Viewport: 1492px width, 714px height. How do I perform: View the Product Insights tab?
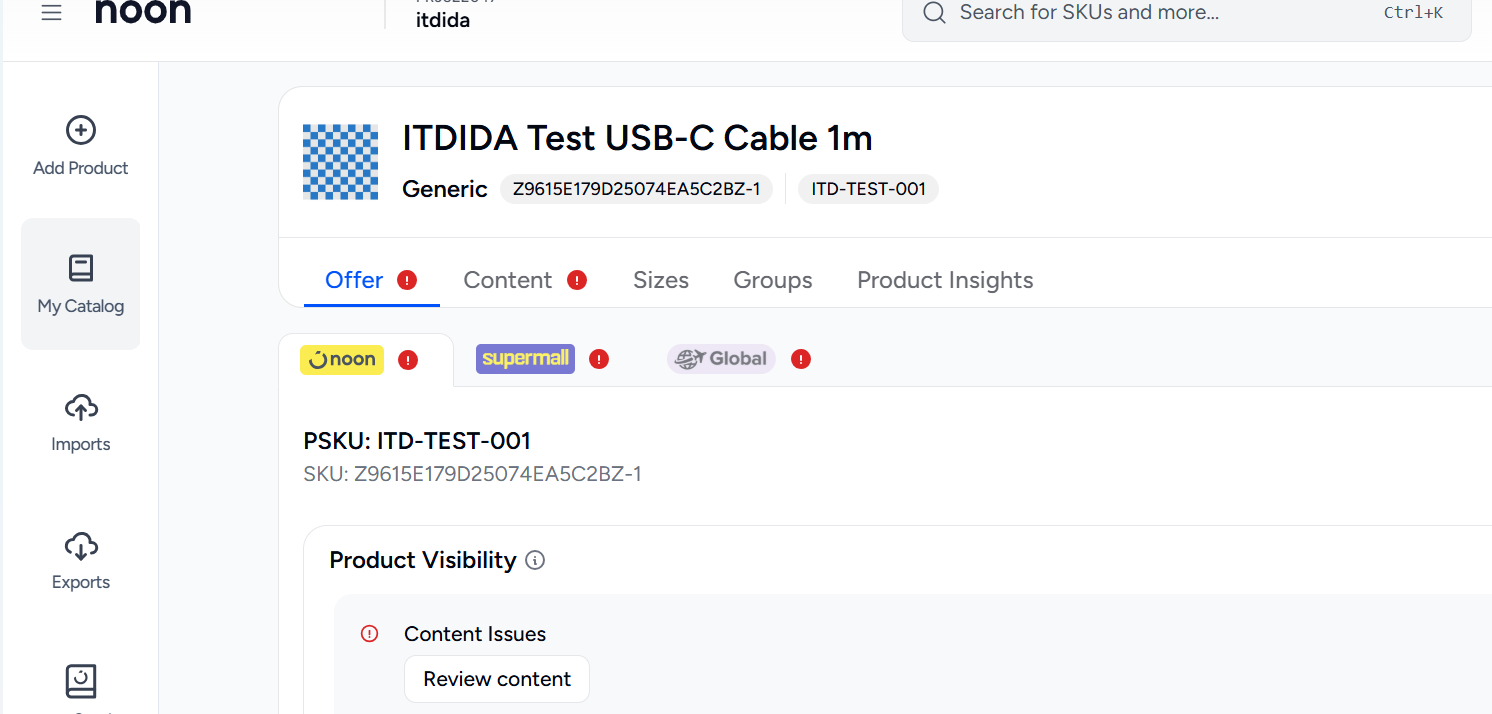945,280
